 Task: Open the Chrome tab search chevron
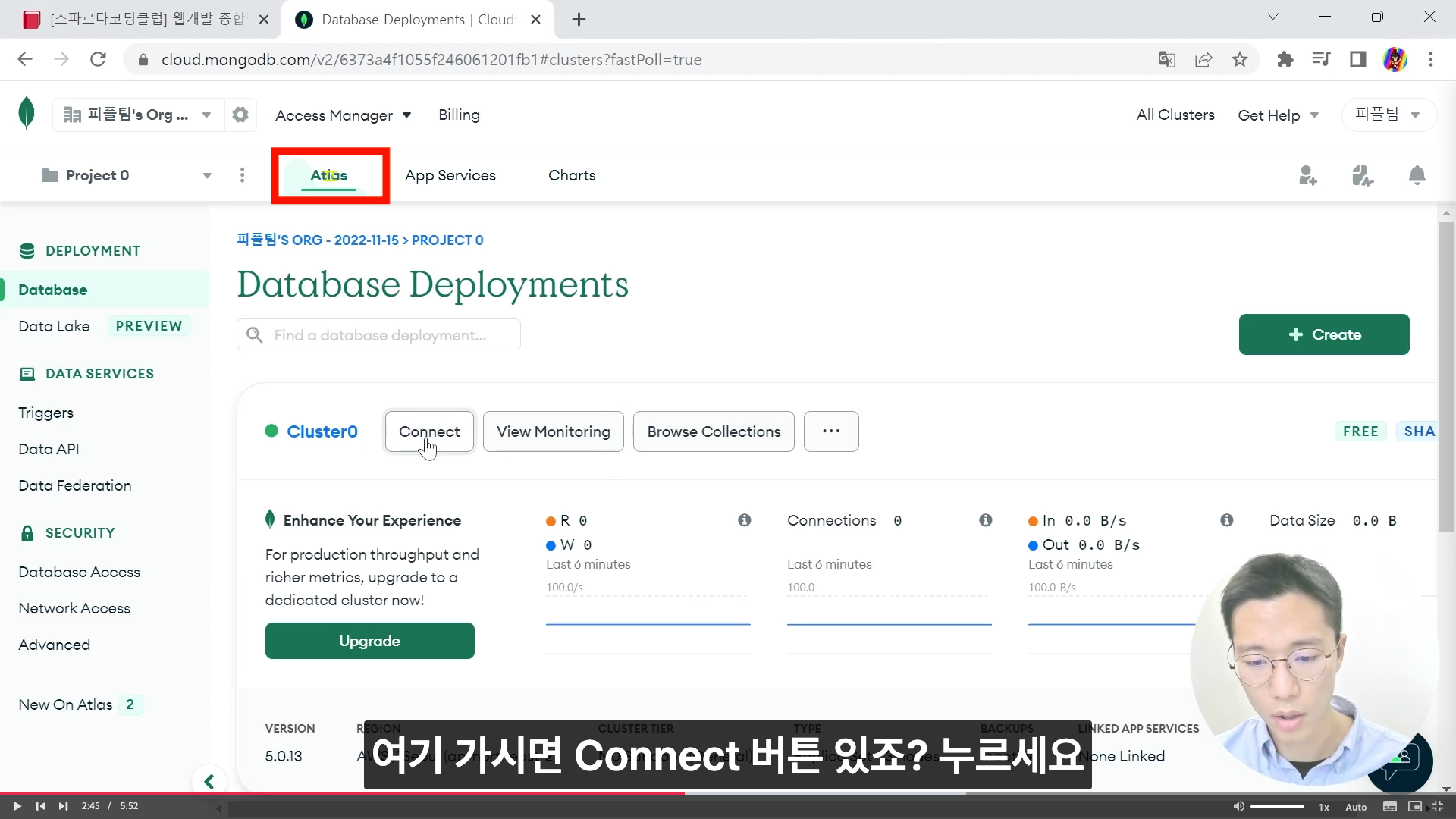[x=1273, y=17]
